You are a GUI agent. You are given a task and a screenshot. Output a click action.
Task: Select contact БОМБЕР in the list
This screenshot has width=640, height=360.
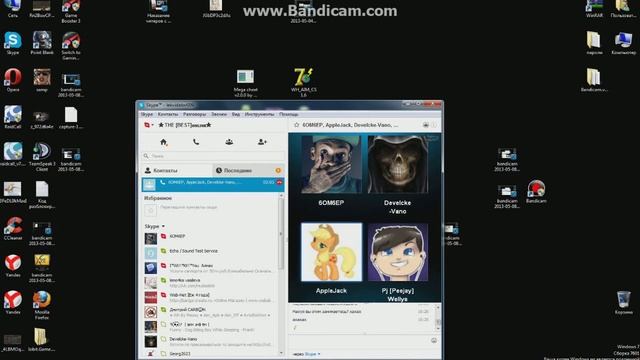[210, 238]
